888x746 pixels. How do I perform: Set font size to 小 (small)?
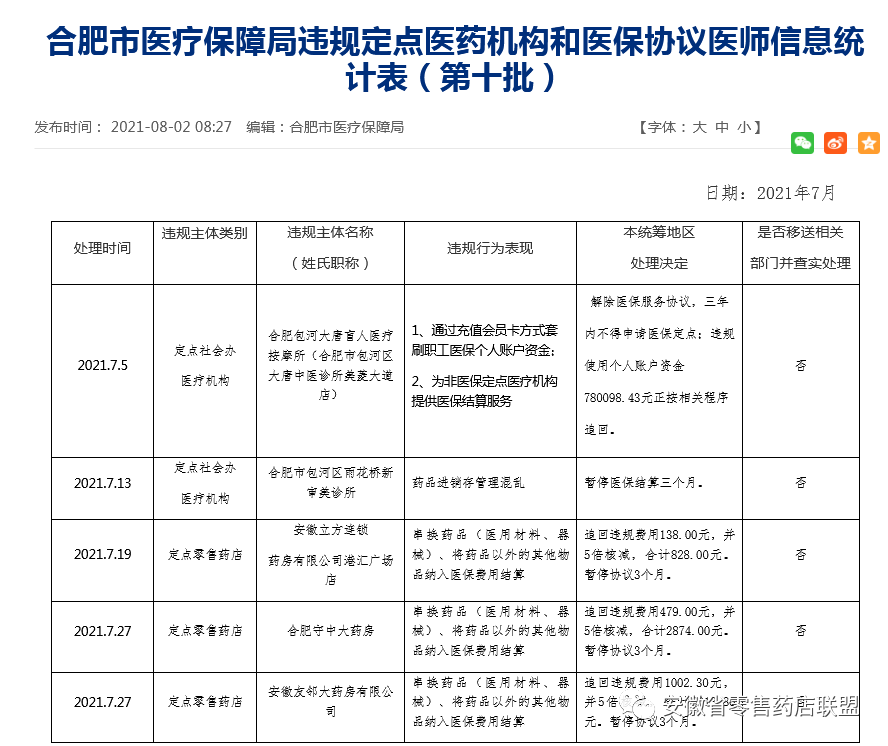pyautogui.click(x=743, y=127)
